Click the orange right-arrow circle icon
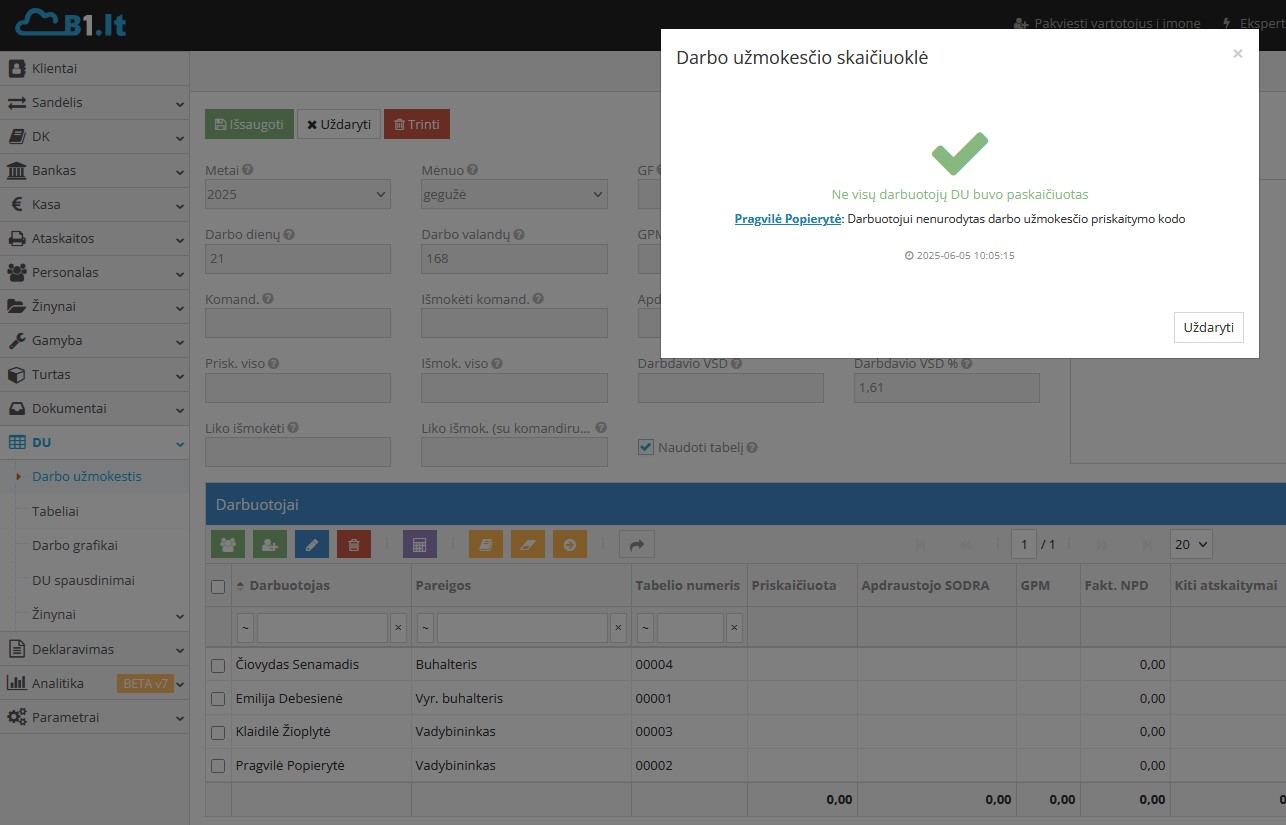Image resolution: width=1286 pixels, height=825 pixels. (570, 544)
